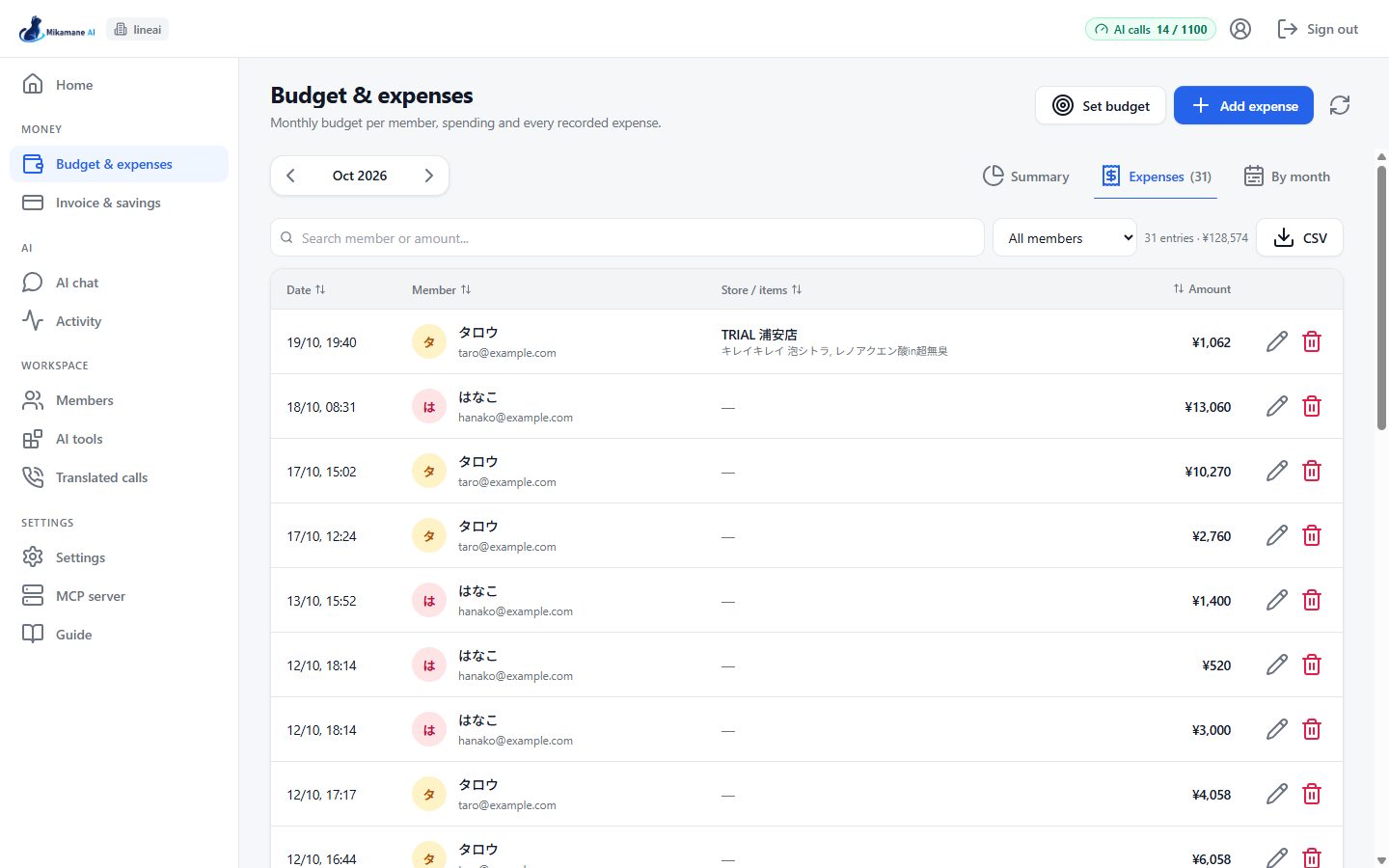
Task: Edit the ¥2,760 expense entry
Action: click(x=1277, y=535)
